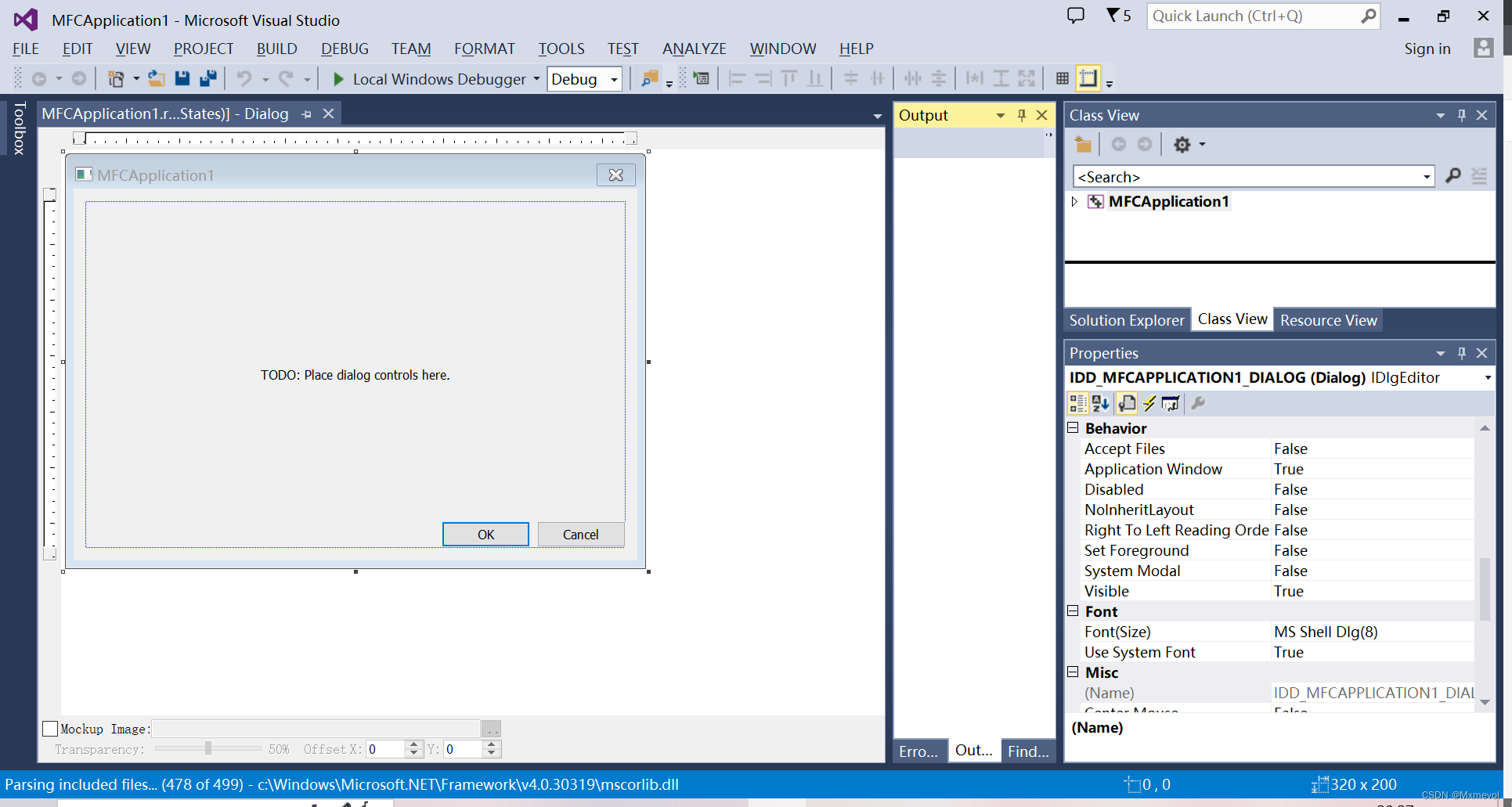Switch to the Resource View tab
The width and height of the screenshot is (1512, 807).
point(1328,320)
